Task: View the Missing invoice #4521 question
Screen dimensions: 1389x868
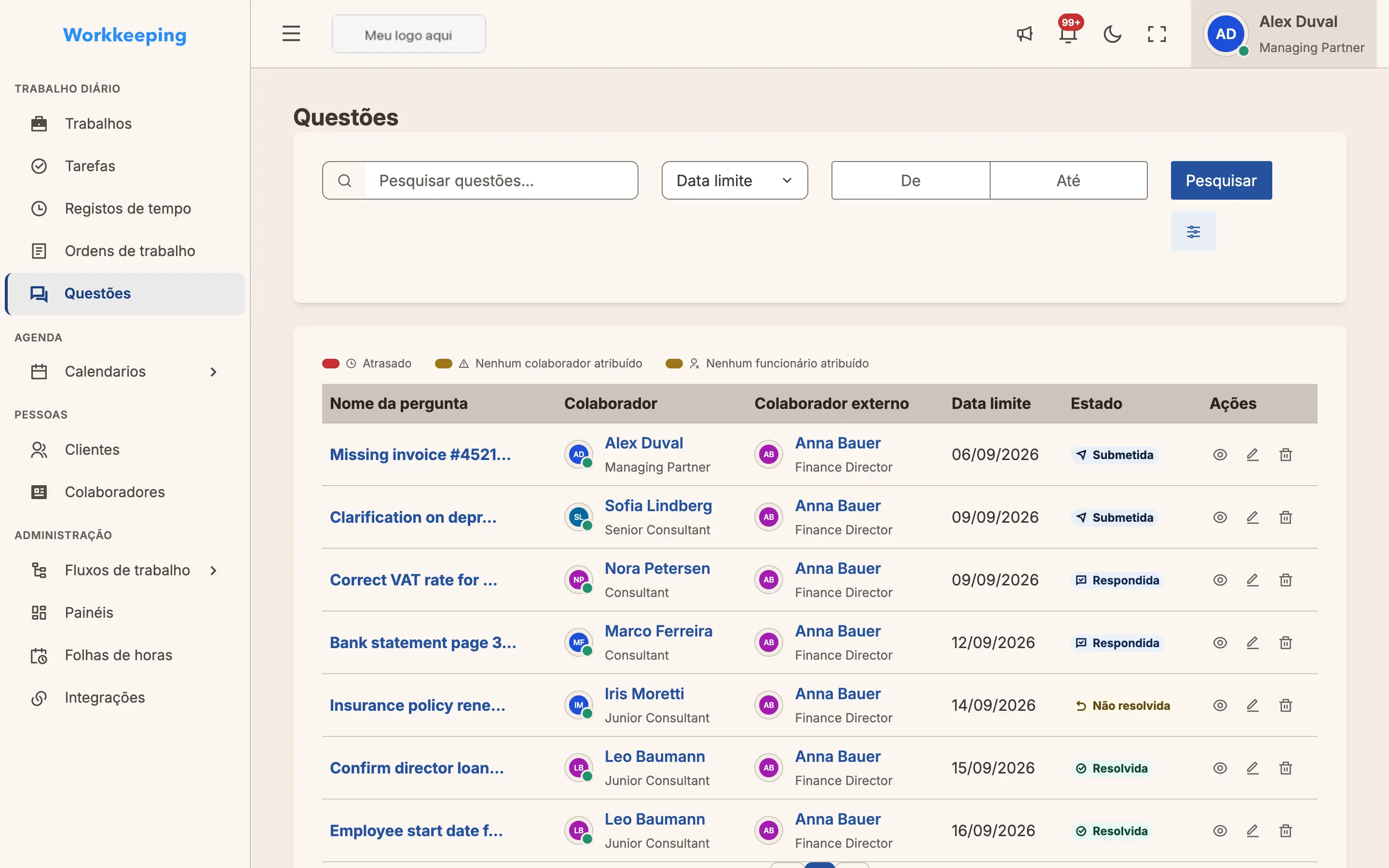Action: click(x=1220, y=455)
